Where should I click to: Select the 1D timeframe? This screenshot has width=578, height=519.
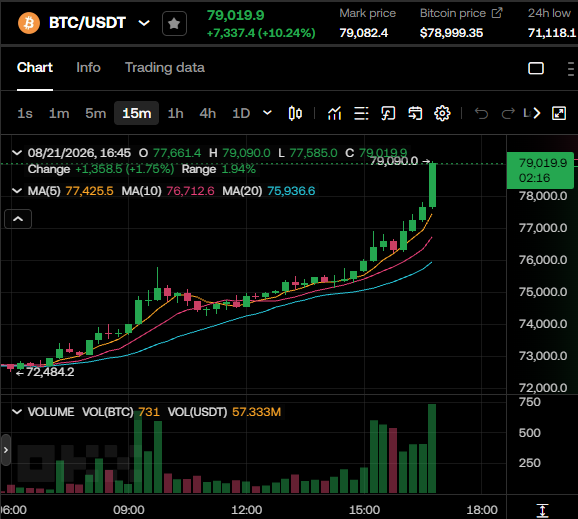tap(241, 113)
